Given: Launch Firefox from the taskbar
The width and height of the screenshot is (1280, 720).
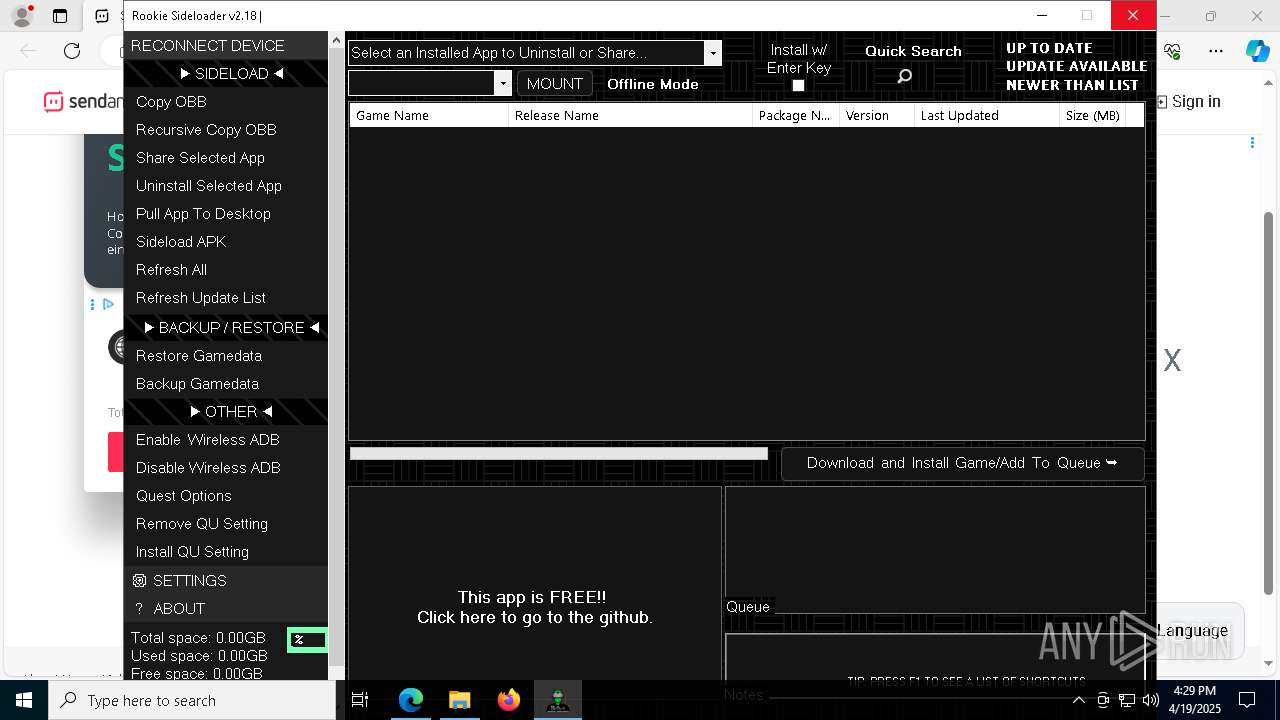Looking at the screenshot, I should tap(509, 700).
